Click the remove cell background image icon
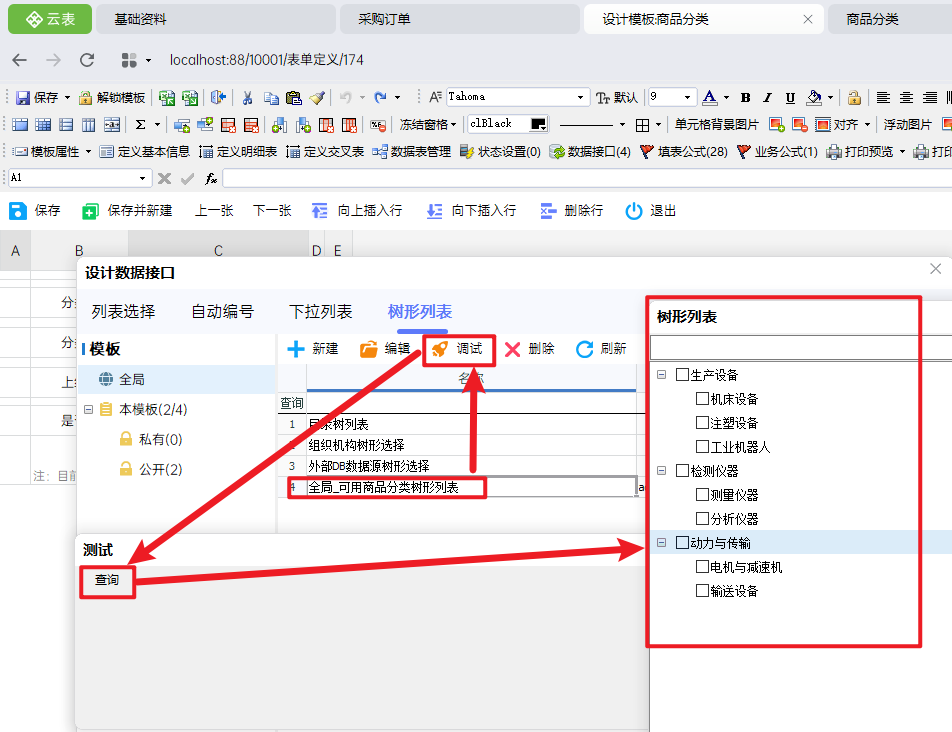Viewport: 952px width, 732px height. click(x=800, y=124)
